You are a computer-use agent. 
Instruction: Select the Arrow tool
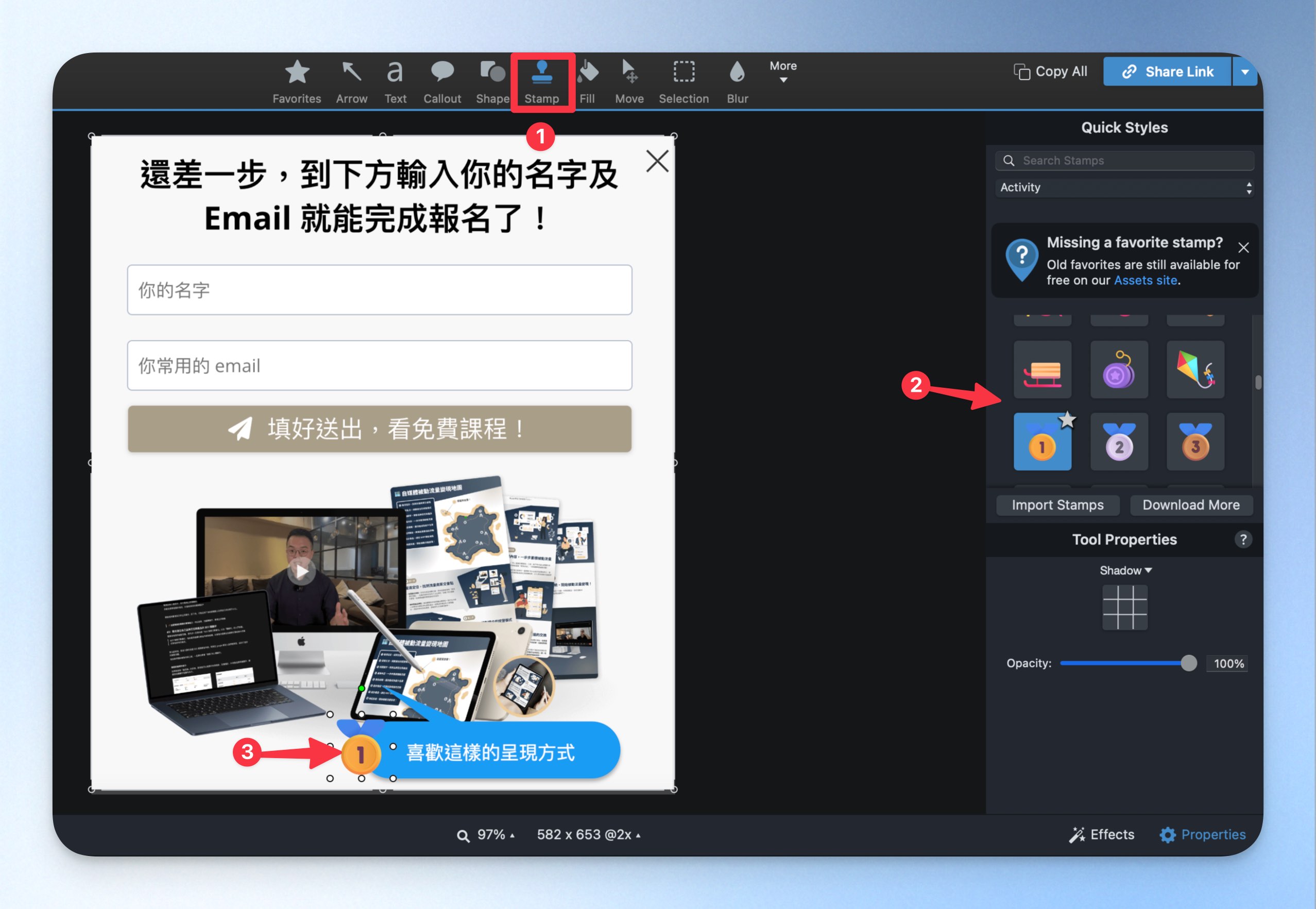coord(351,82)
